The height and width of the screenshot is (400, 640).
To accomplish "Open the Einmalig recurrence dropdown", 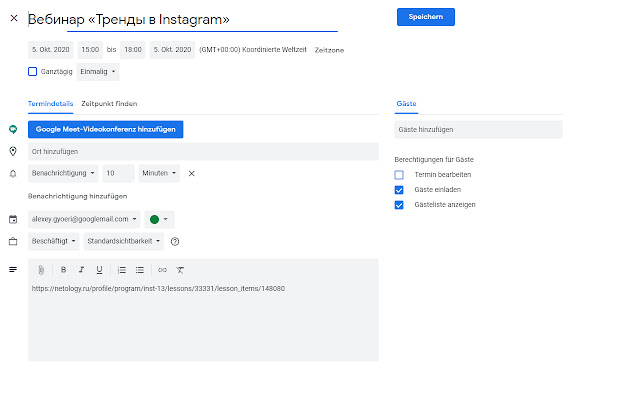I will [98, 72].
